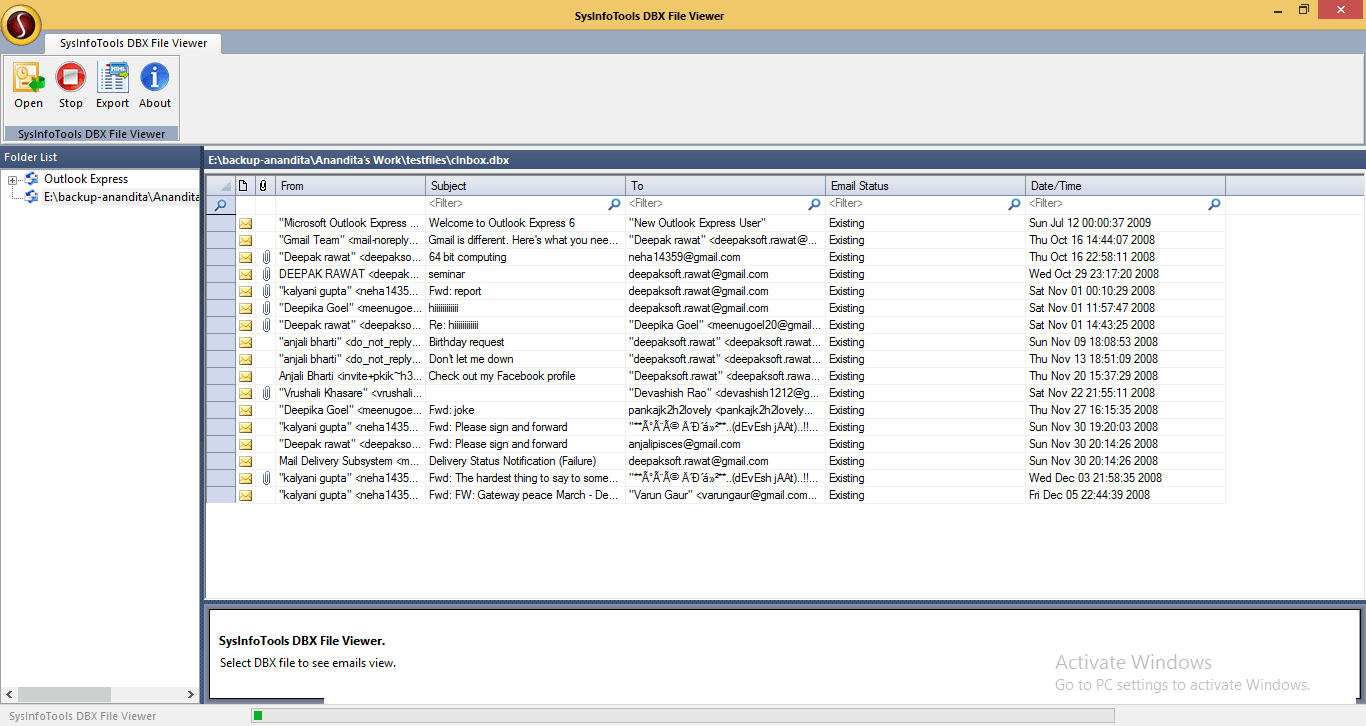This screenshot has width=1366, height=726.
Task: Click the SysInfoTools round logo button
Action: coord(21,24)
